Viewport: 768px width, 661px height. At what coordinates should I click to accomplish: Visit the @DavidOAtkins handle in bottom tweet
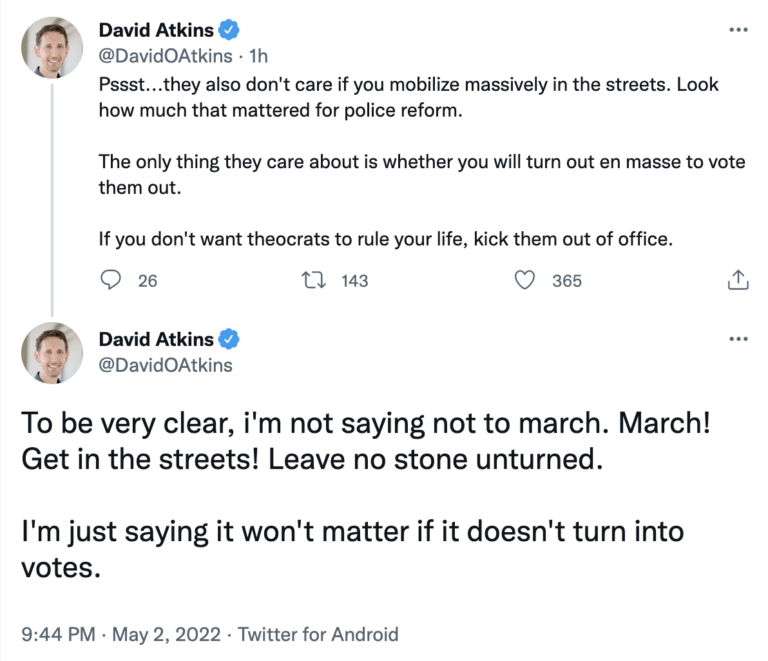click(165, 365)
